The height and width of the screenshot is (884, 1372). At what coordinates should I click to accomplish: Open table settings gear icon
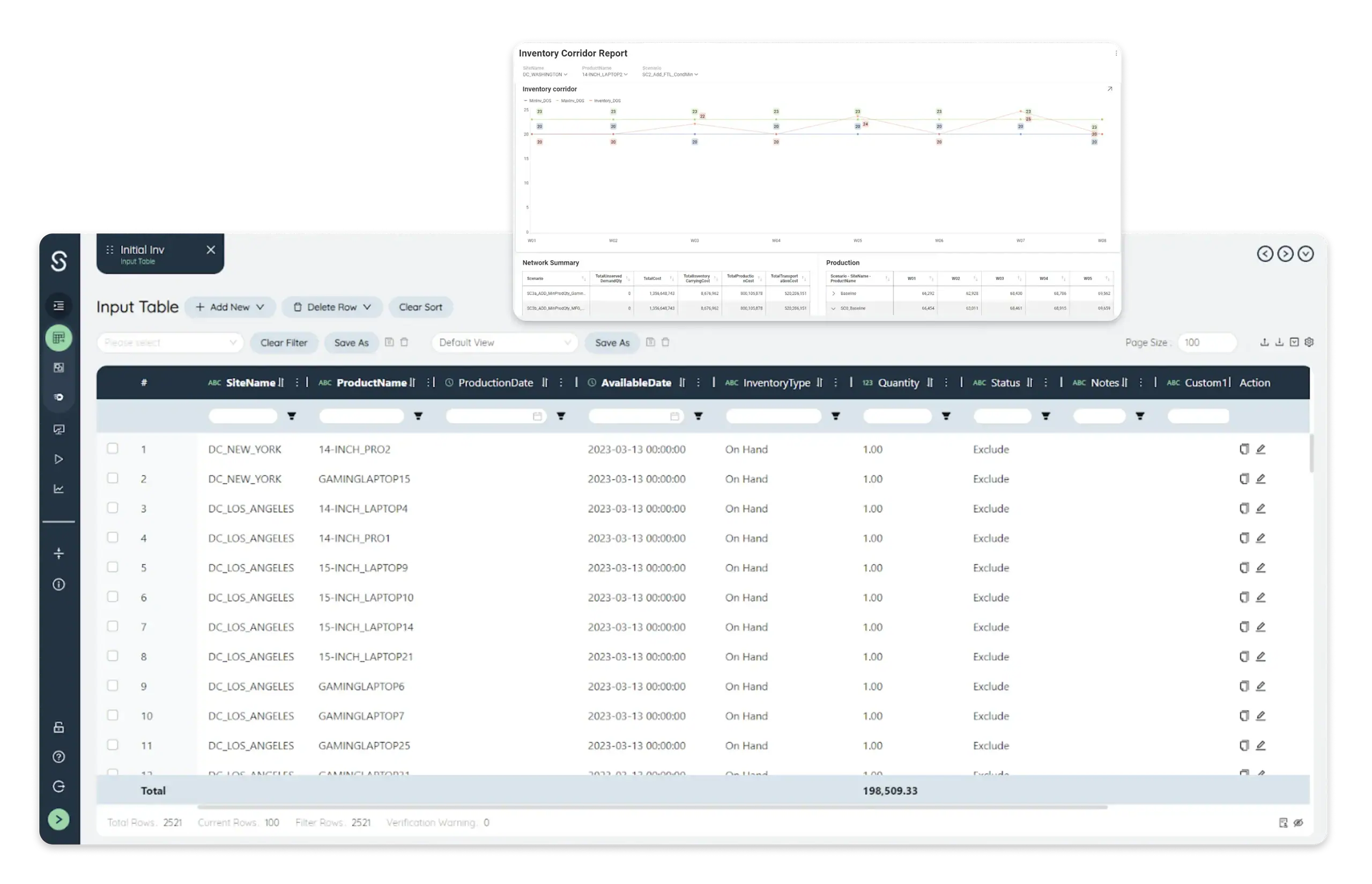tap(1309, 342)
